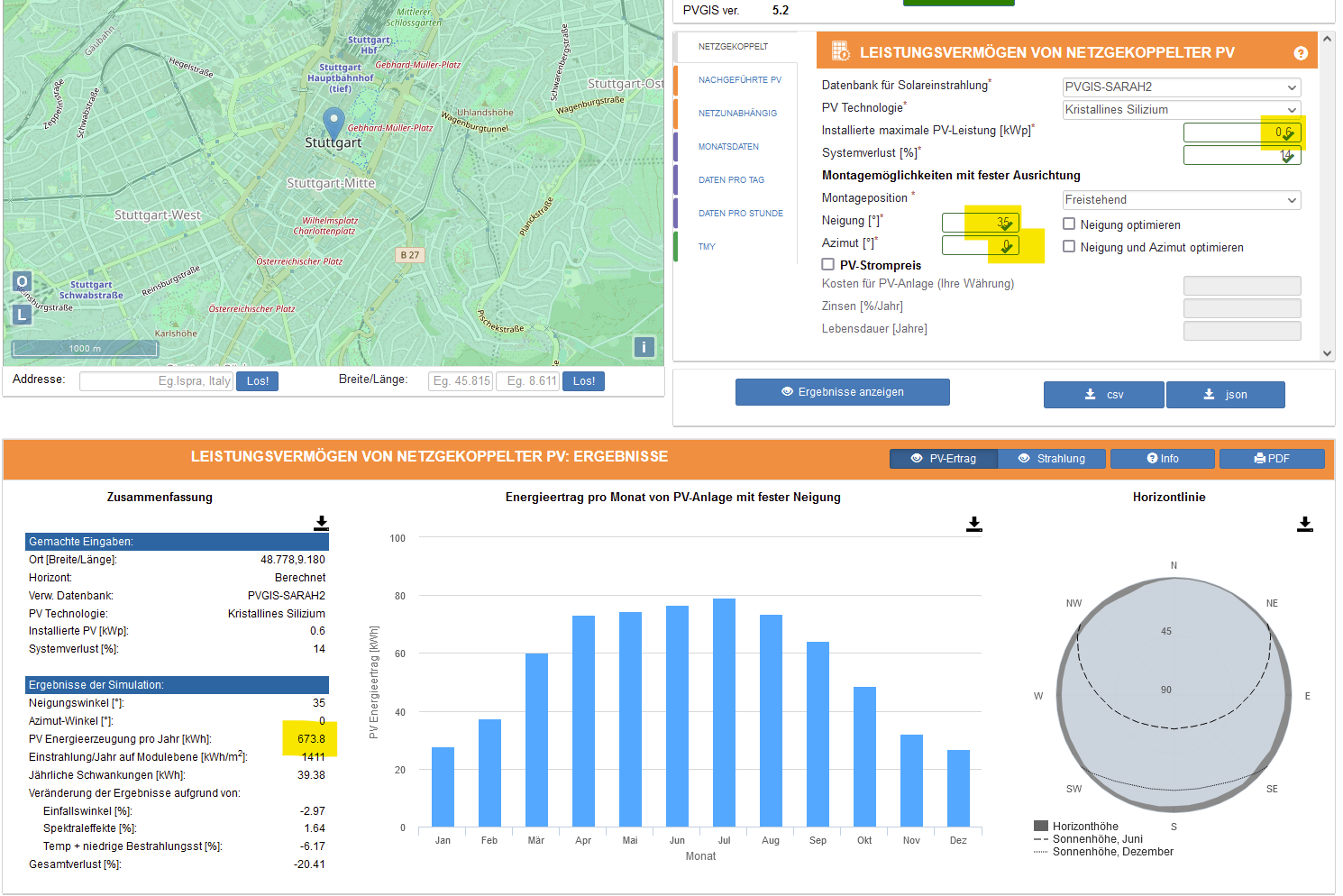The height and width of the screenshot is (896, 1343).
Task: Click the Jan bar in chart
Action: pos(443,787)
